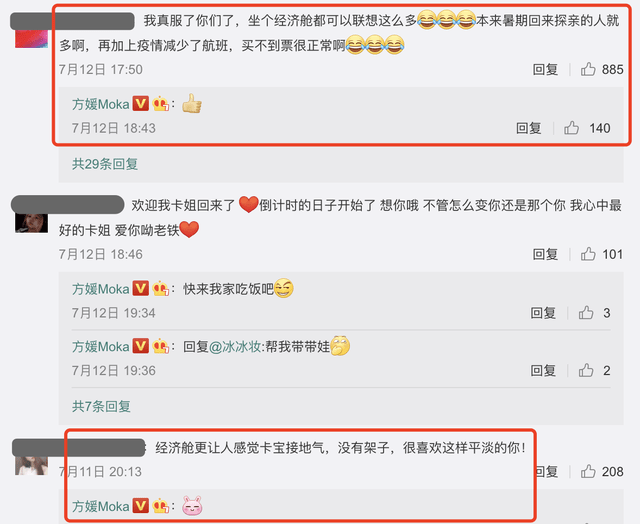Reply to 方媛Moka's 18:43 reply
Viewport: 640px width, 524px height.
click(529, 128)
